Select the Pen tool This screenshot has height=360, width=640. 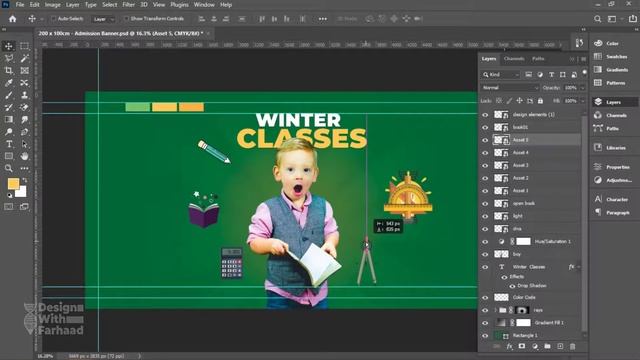tap(24, 132)
